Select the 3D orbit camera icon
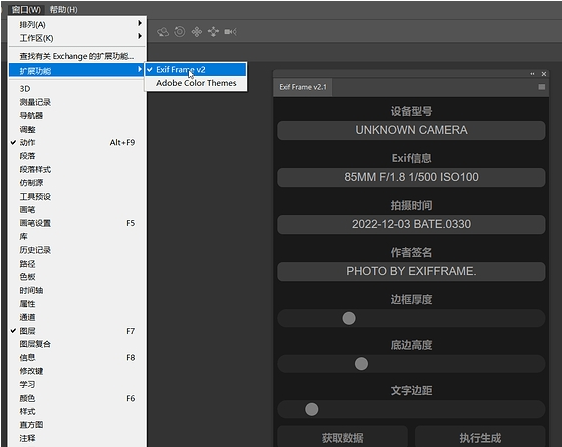This screenshot has width=562, height=447. 163,32
